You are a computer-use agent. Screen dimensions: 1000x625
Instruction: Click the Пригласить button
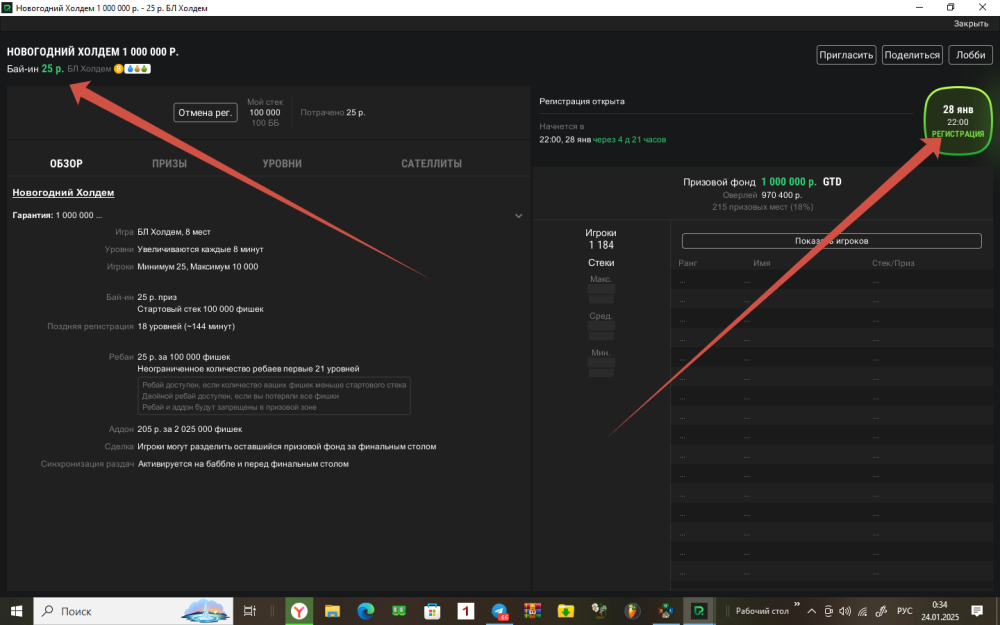pyautogui.click(x=846, y=55)
